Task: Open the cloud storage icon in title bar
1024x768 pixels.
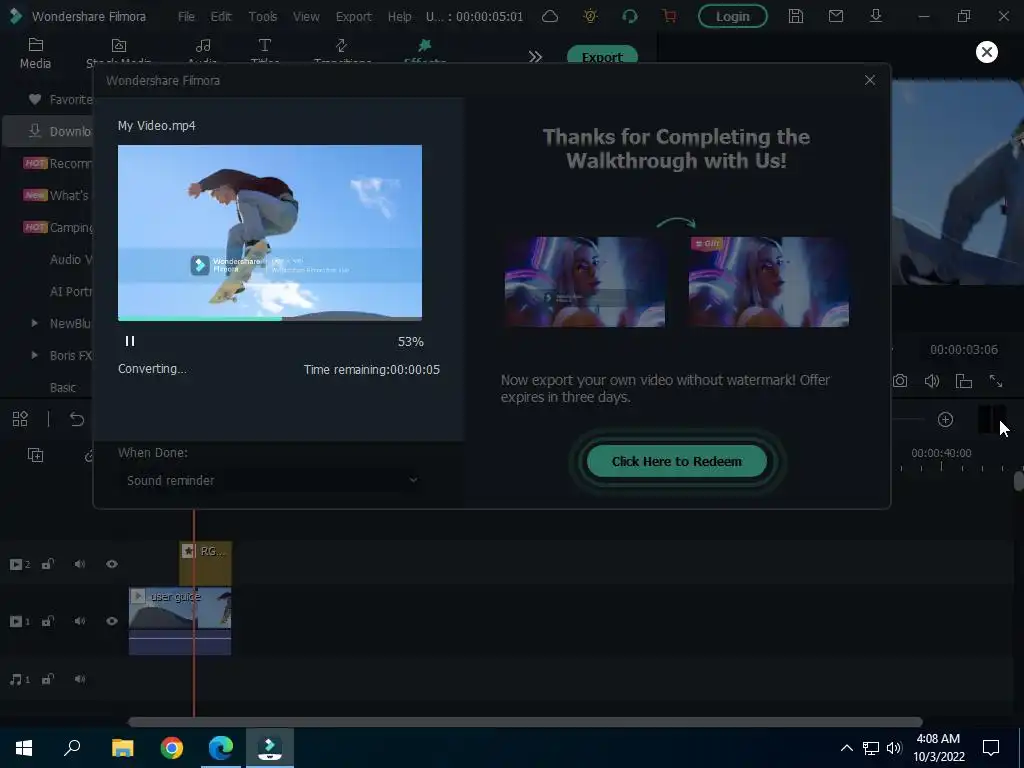Action: [x=550, y=16]
